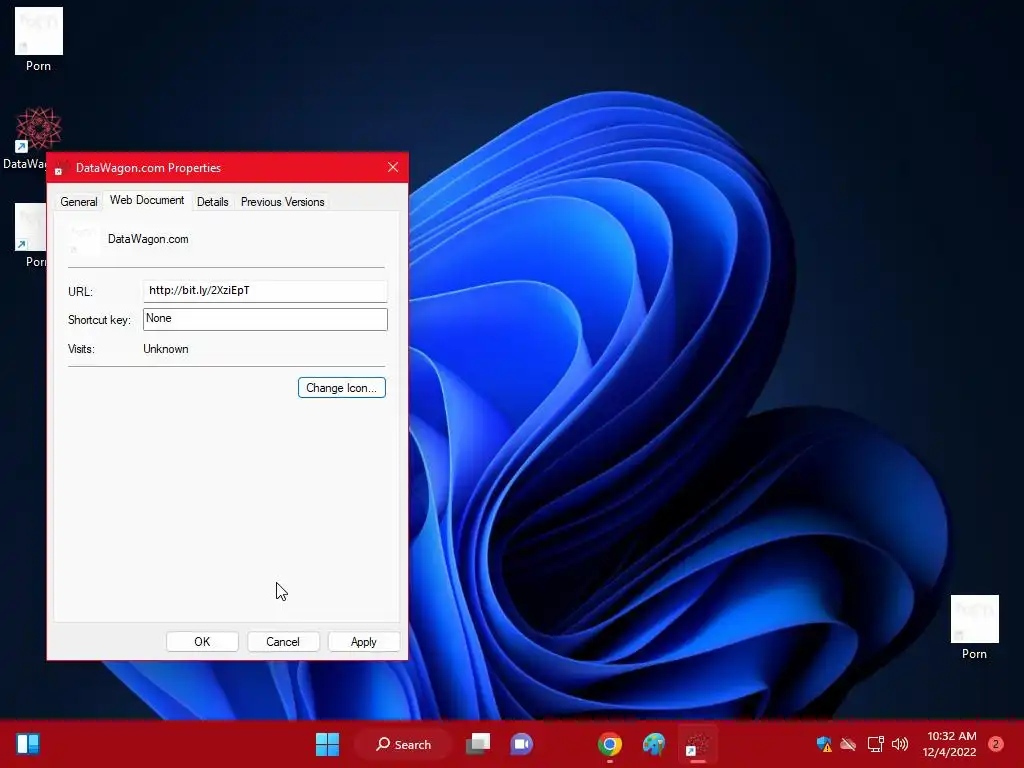This screenshot has height=768, width=1024.
Task: Click the shortcut icon in Properties title bar
Action: [61, 168]
